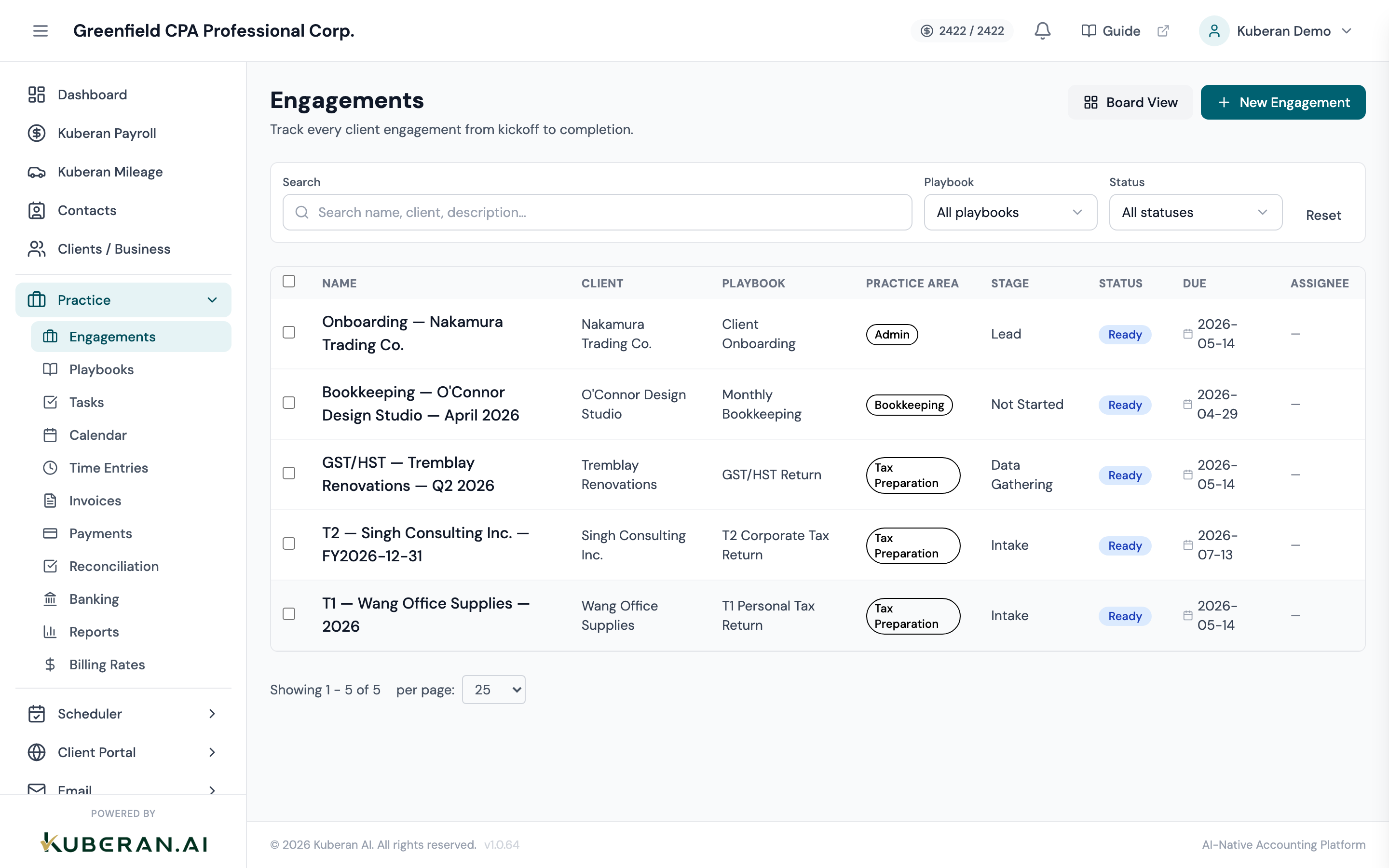Click the KUBERAN.AI logo in footer
This screenshot has width=1389, height=868.
pyautogui.click(x=123, y=843)
